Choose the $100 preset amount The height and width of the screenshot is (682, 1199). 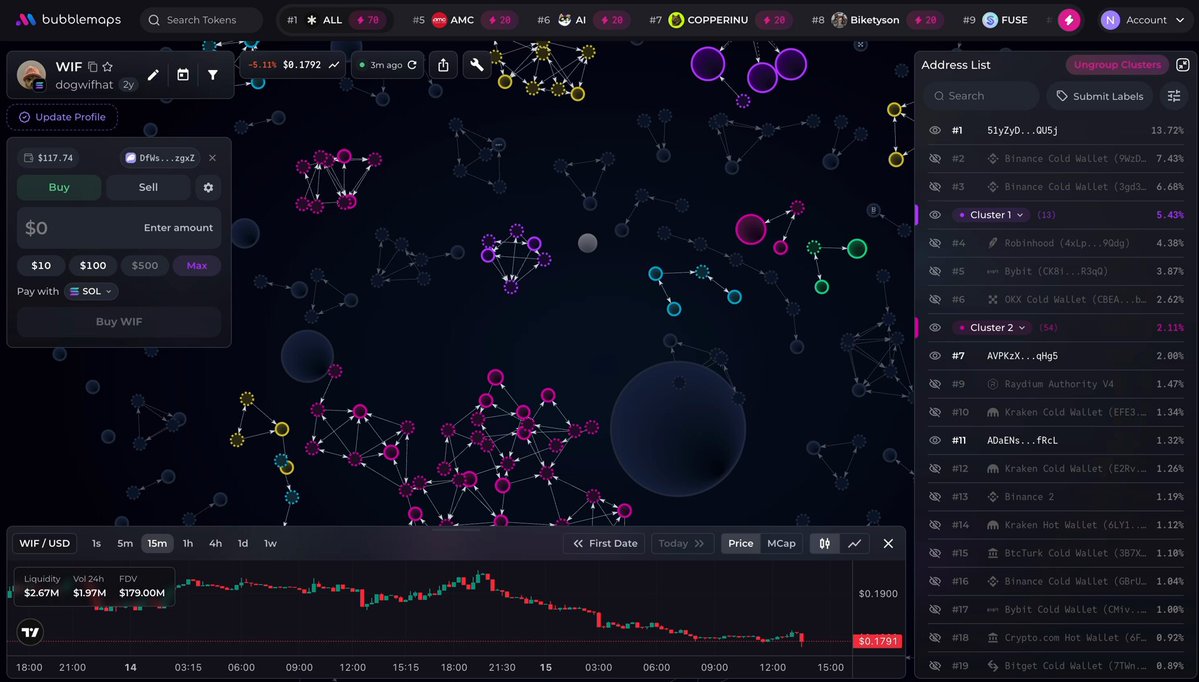pyautogui.click(x=93, y=265)
